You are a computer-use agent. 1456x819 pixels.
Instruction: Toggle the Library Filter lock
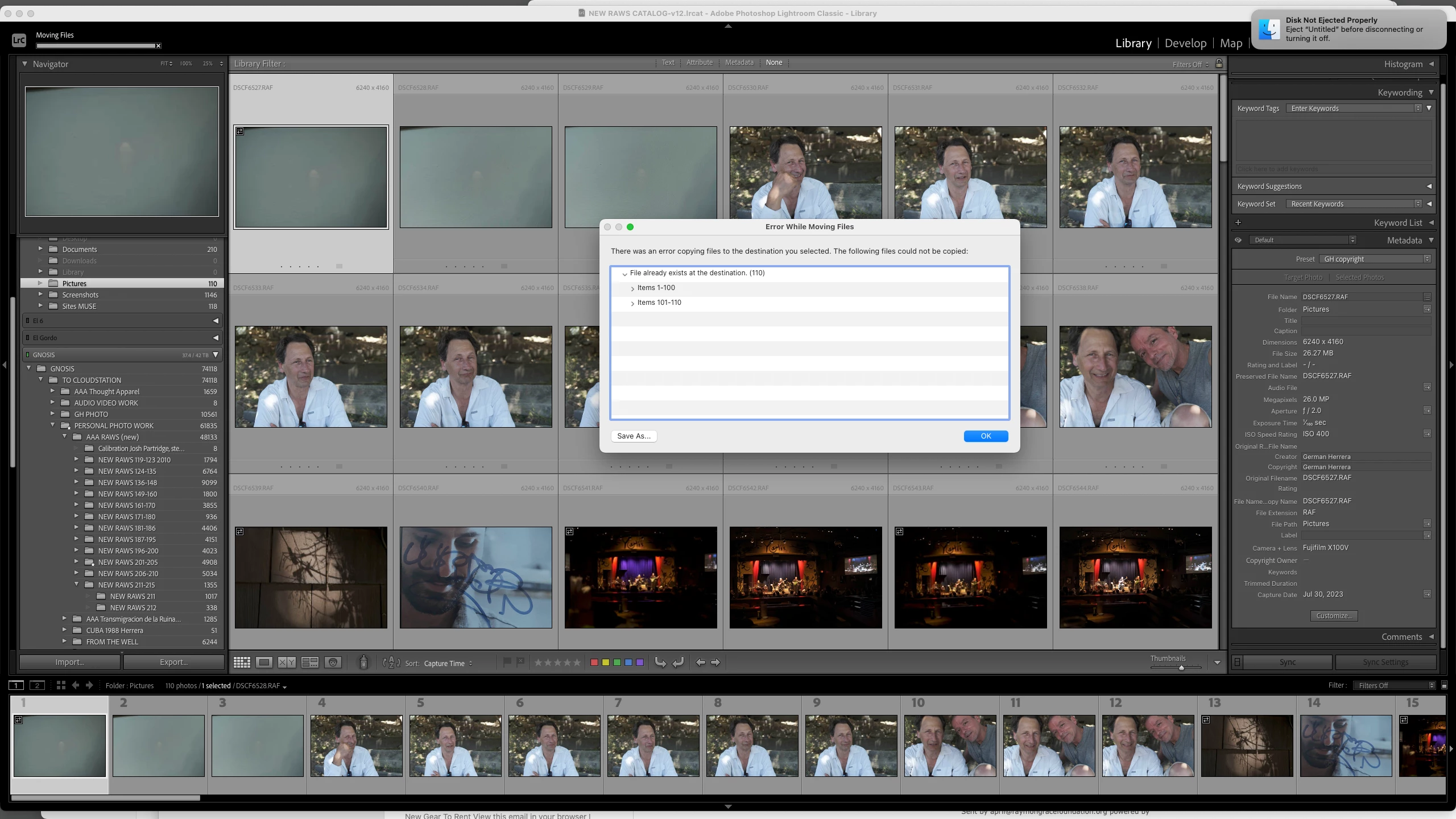coord(1219,64)
